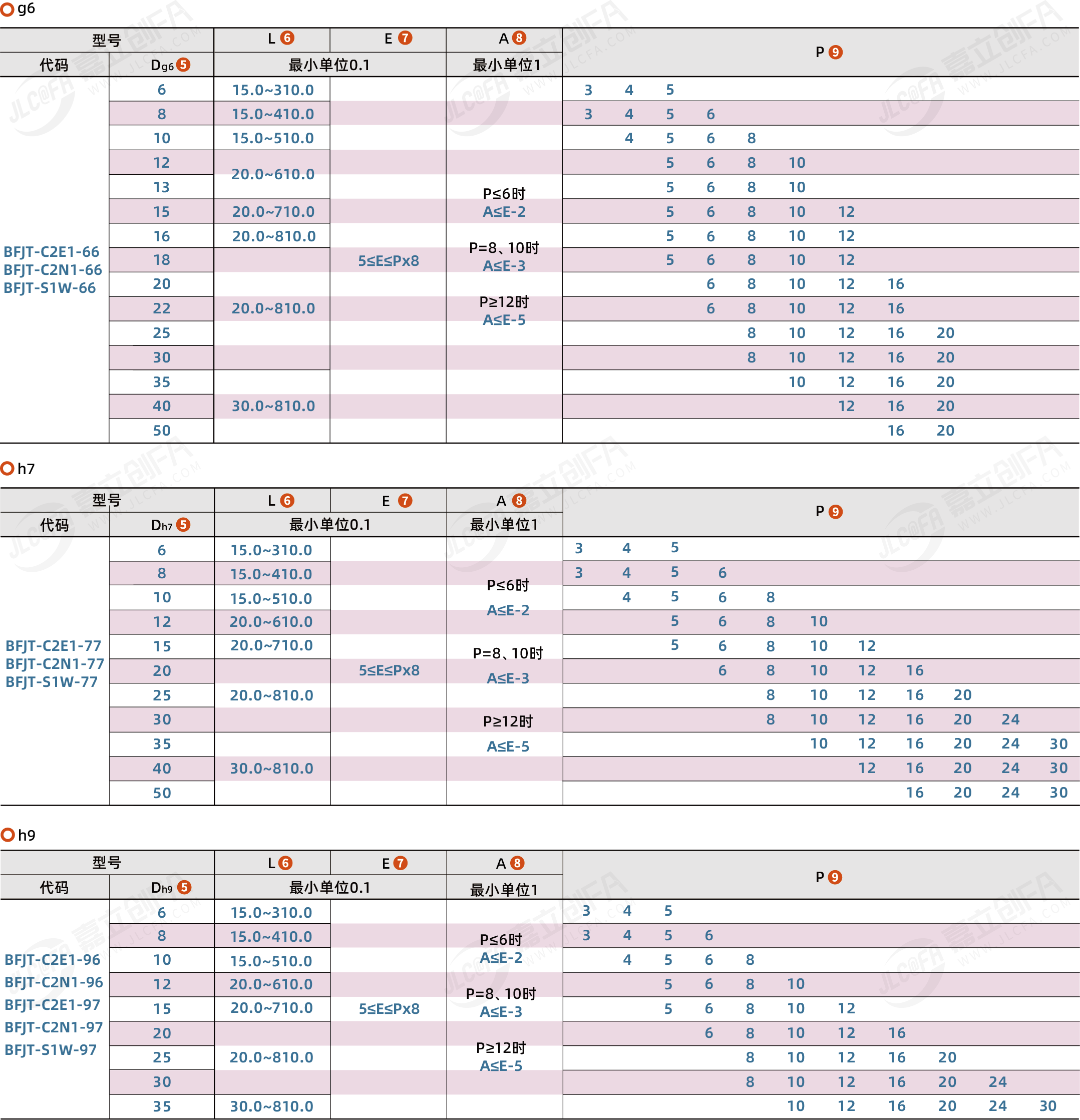The height and width of the screenshot is (1120, 1080).
Task: Click 5≤E≤Px8 in the h7 table
Action: point(389,670)
